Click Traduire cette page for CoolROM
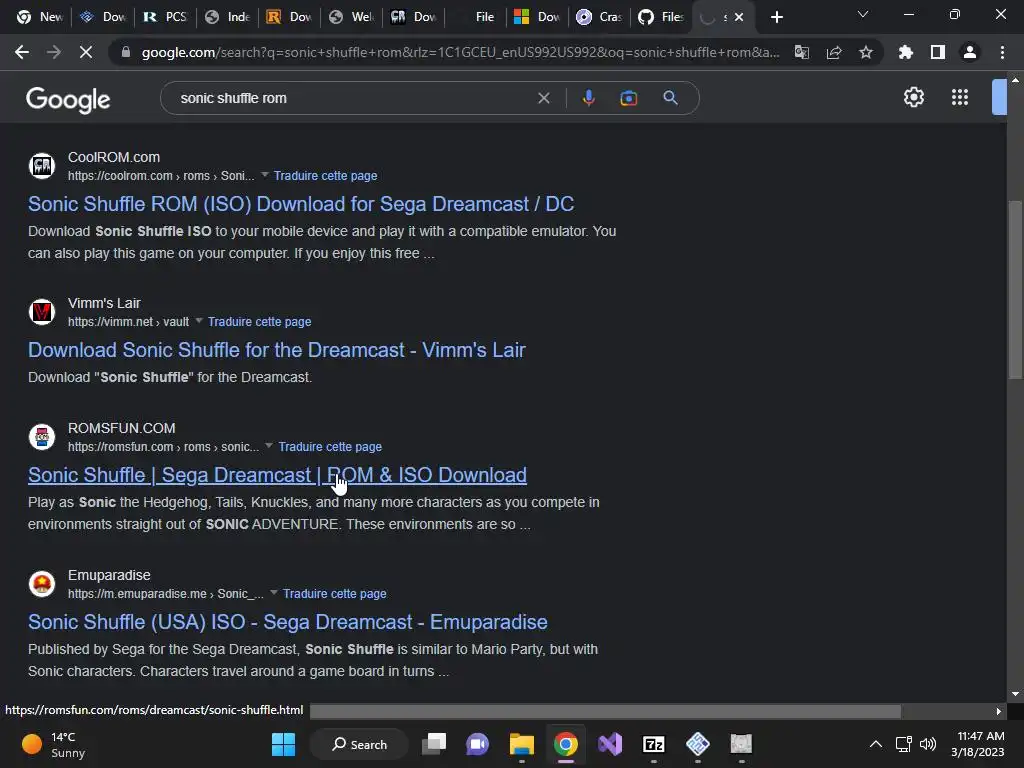This screenshot has height=768, width=1024. click(x=325, y=176)
